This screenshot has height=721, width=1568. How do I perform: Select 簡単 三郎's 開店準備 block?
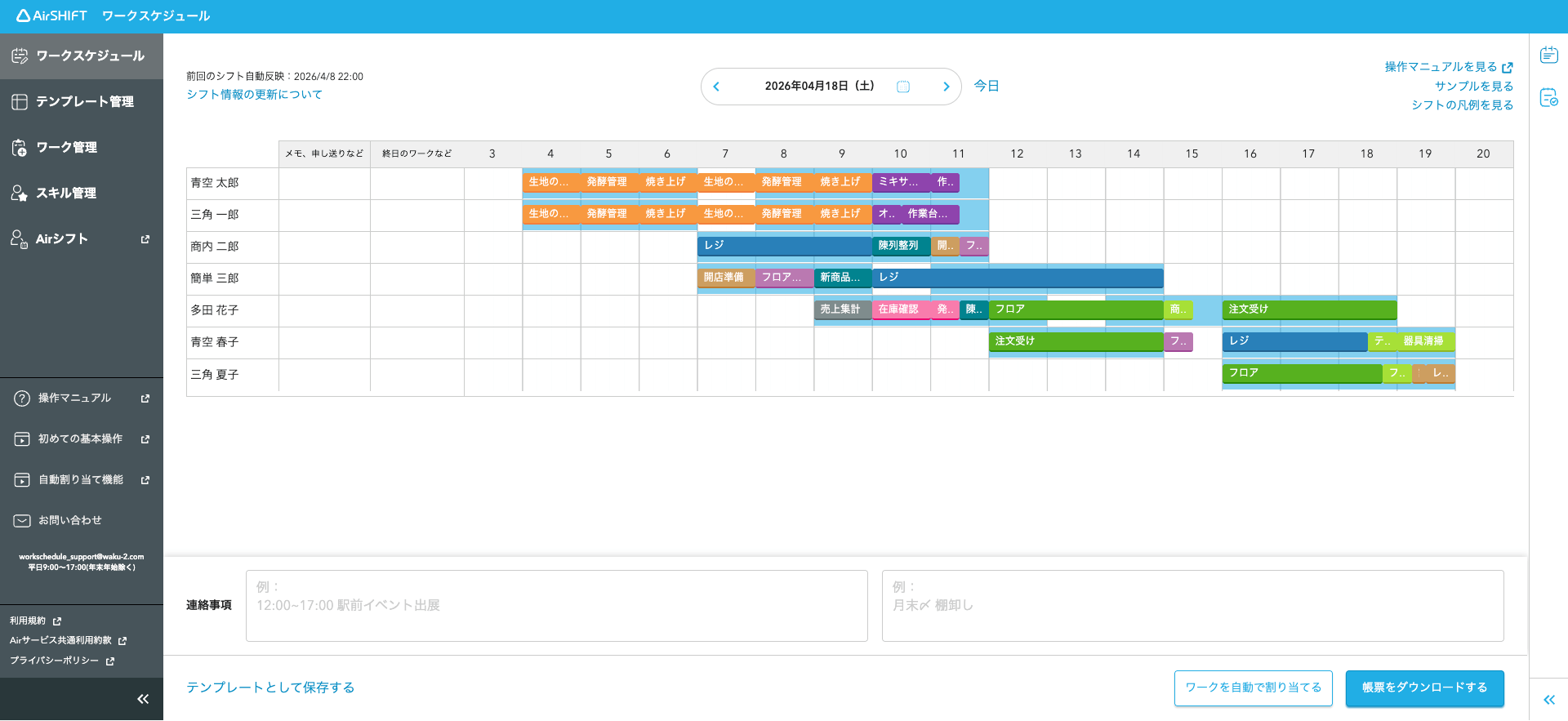pos(726,278)
